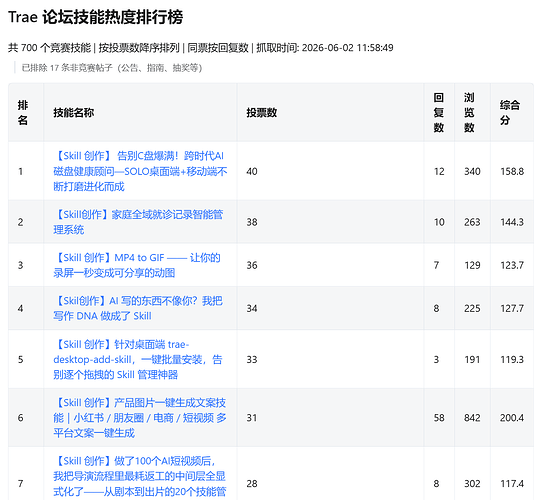Click the 回复数 column header
The height and width of the screenshot is (500, 534).
click(439, 112)
